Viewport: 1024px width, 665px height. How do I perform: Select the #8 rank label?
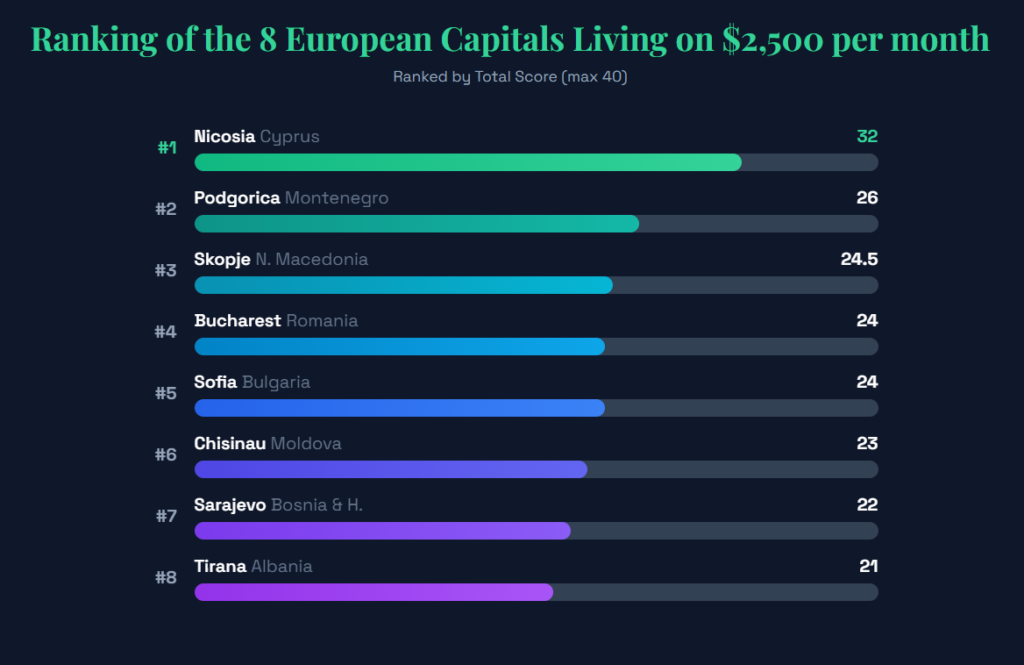(x=166, y=577)
